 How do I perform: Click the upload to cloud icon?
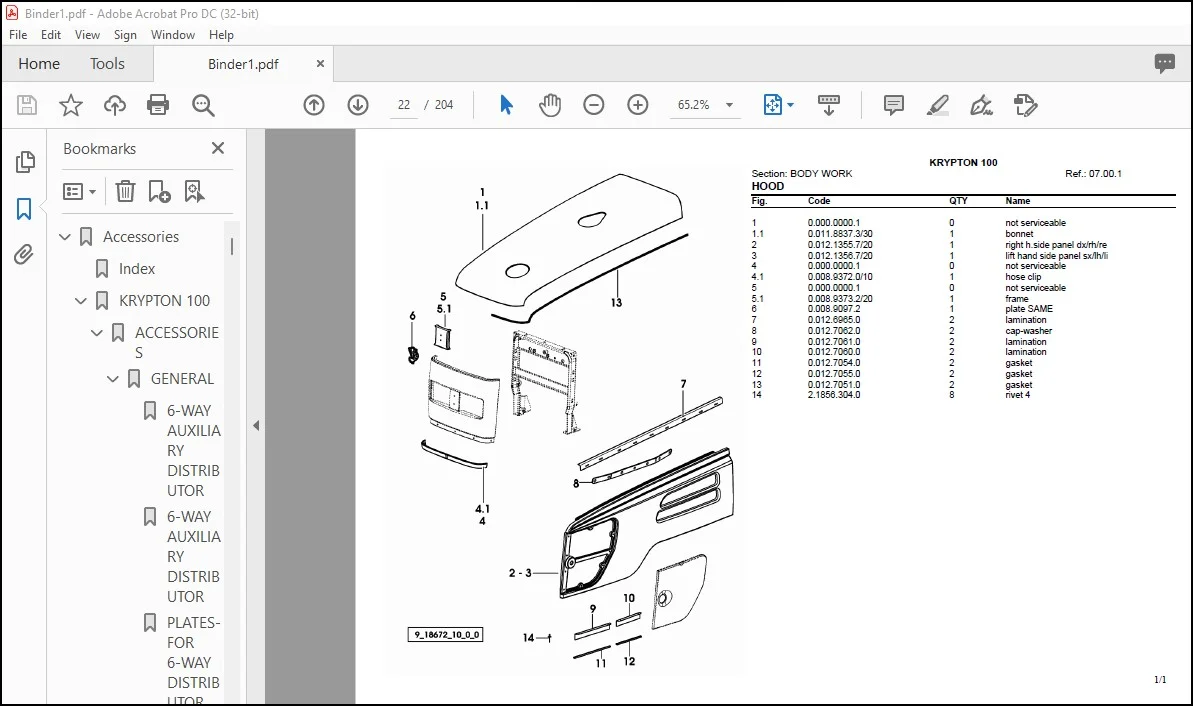point(115,105)
